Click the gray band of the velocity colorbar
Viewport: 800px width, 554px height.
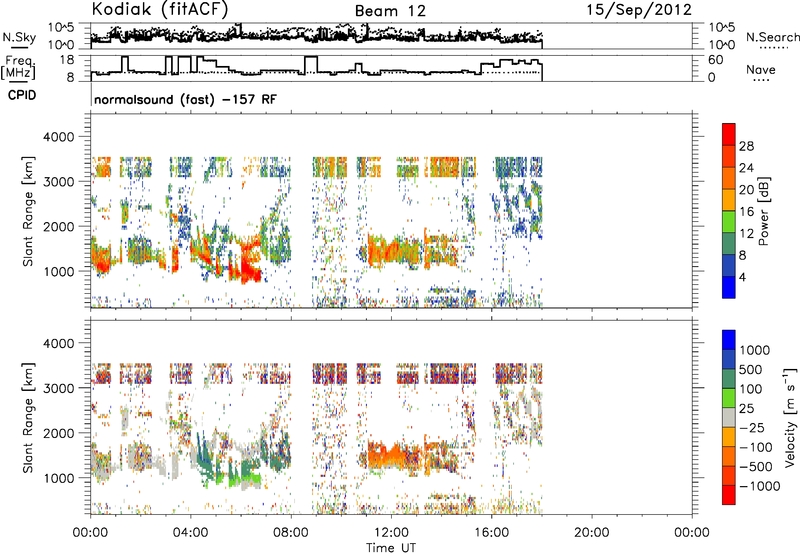pyautogui.click(x=729, y=417)
